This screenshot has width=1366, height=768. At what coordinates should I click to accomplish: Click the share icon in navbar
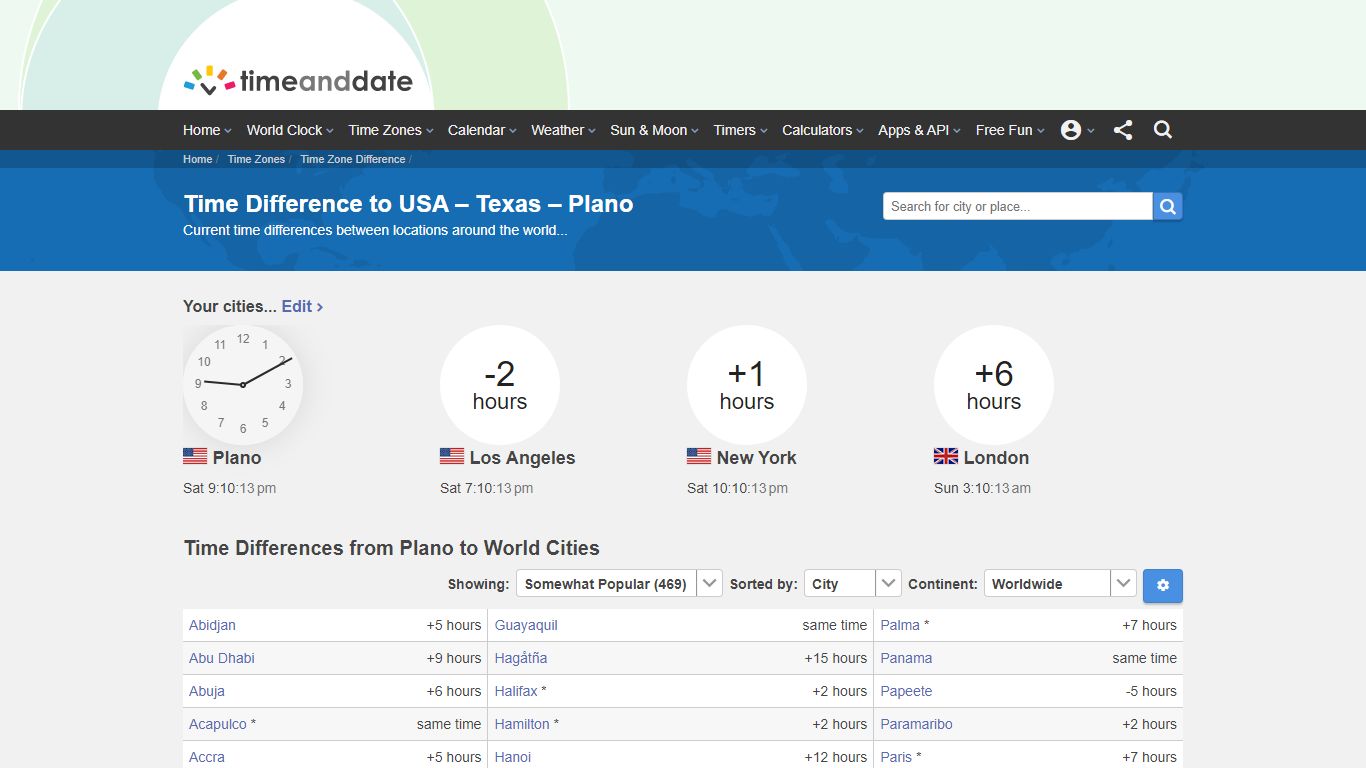pyautogui.click(x=1123, y=130)
